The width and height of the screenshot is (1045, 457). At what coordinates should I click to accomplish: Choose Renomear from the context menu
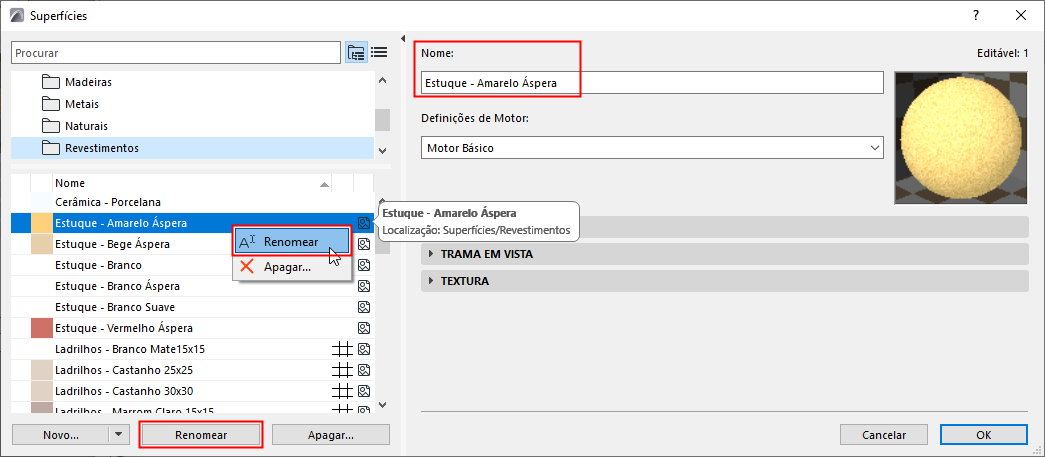point(291,242)
